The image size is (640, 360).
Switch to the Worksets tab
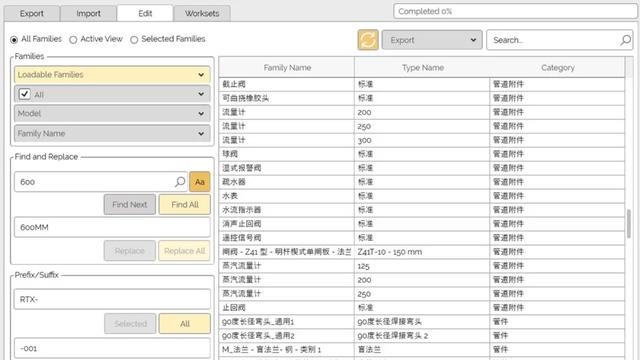click(x=202, y=13)
